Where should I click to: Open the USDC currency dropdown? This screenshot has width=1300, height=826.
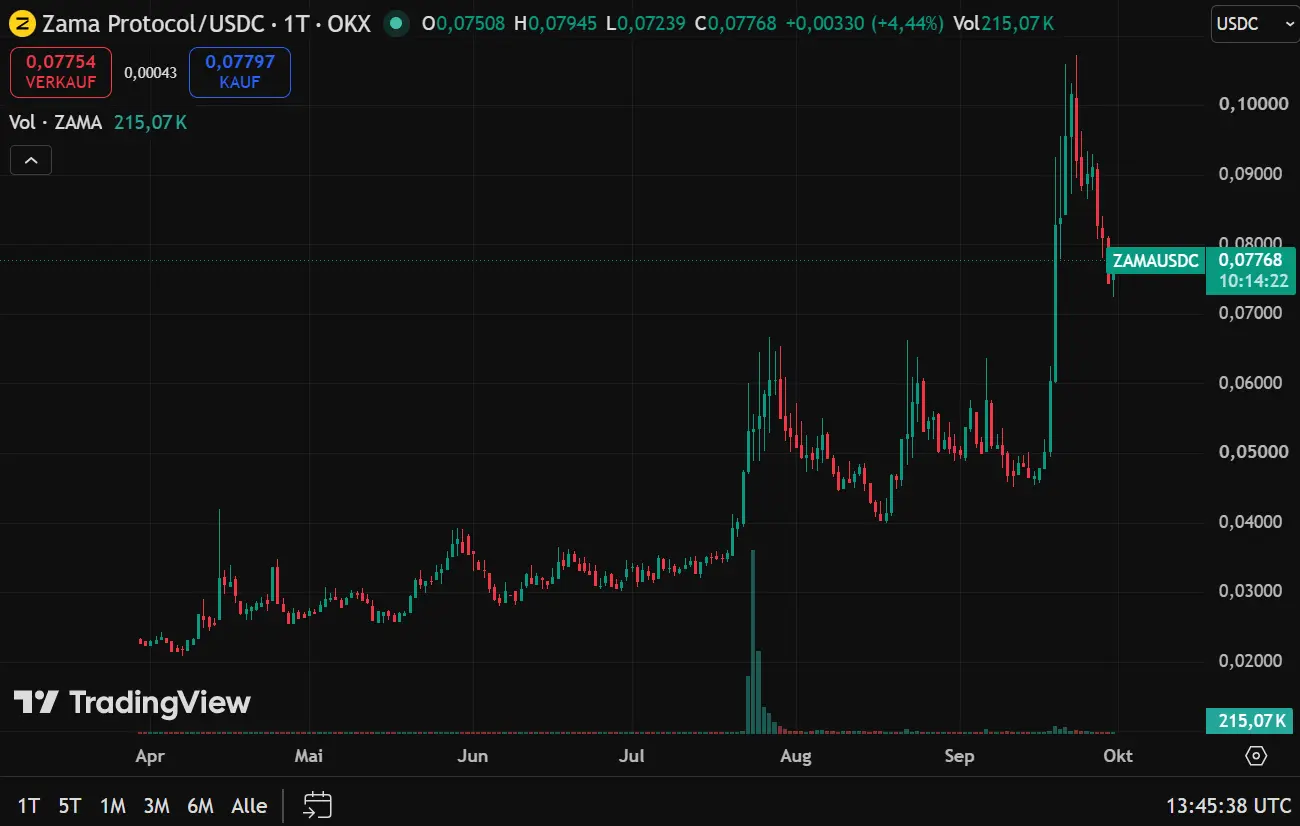pos(1255,24)
